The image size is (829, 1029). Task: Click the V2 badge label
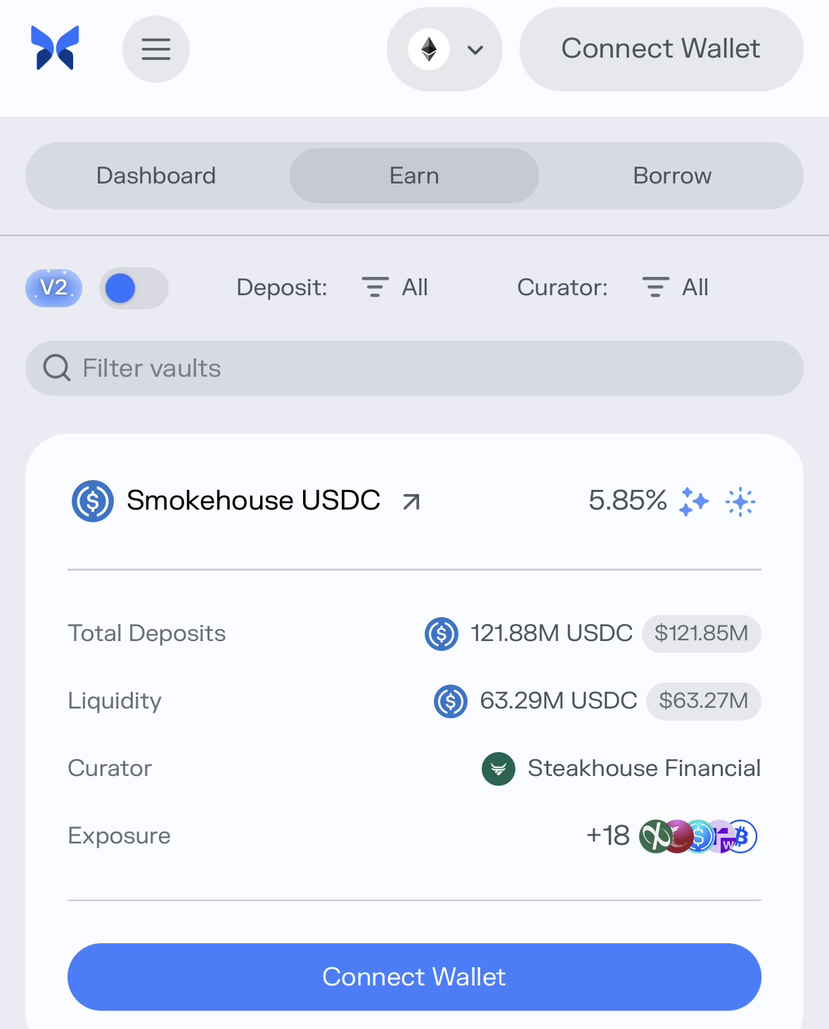(54, 288)
